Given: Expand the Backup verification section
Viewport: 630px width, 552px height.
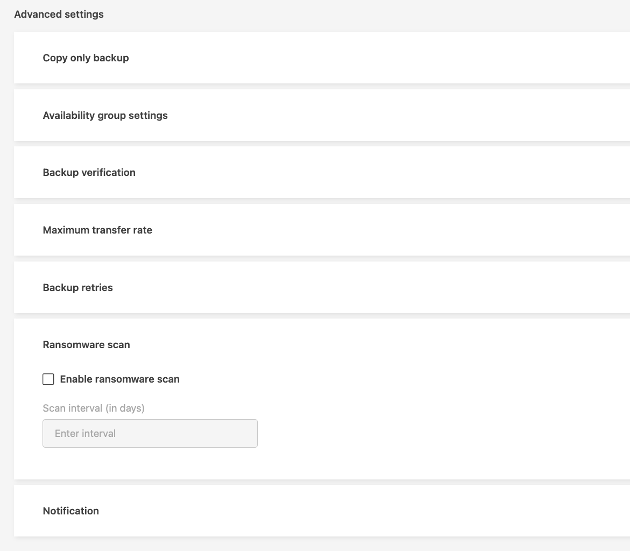Looking at the screenshot, I should click(x=320, y=172).
